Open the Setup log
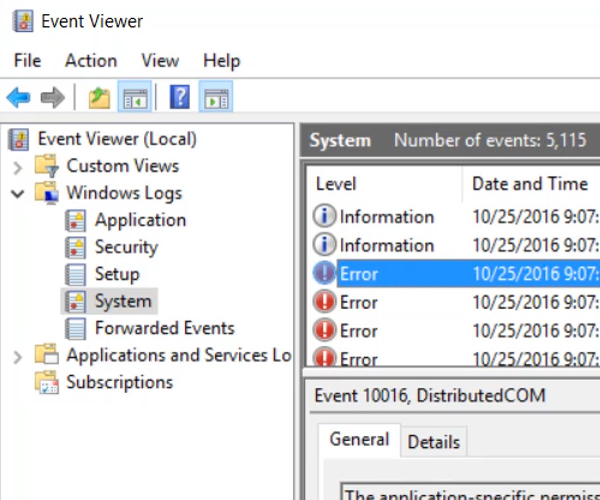The width and height of the screenshot is (600, 500). (x=117, y=274)
